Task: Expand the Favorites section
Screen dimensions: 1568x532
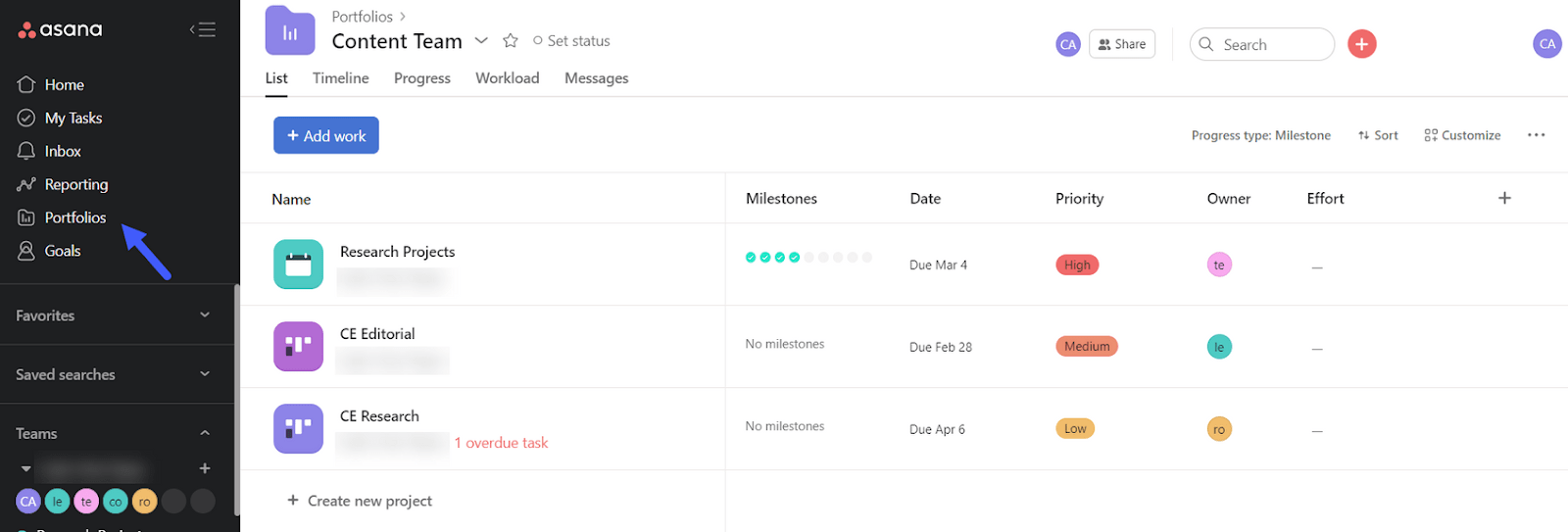Action: 205,315
